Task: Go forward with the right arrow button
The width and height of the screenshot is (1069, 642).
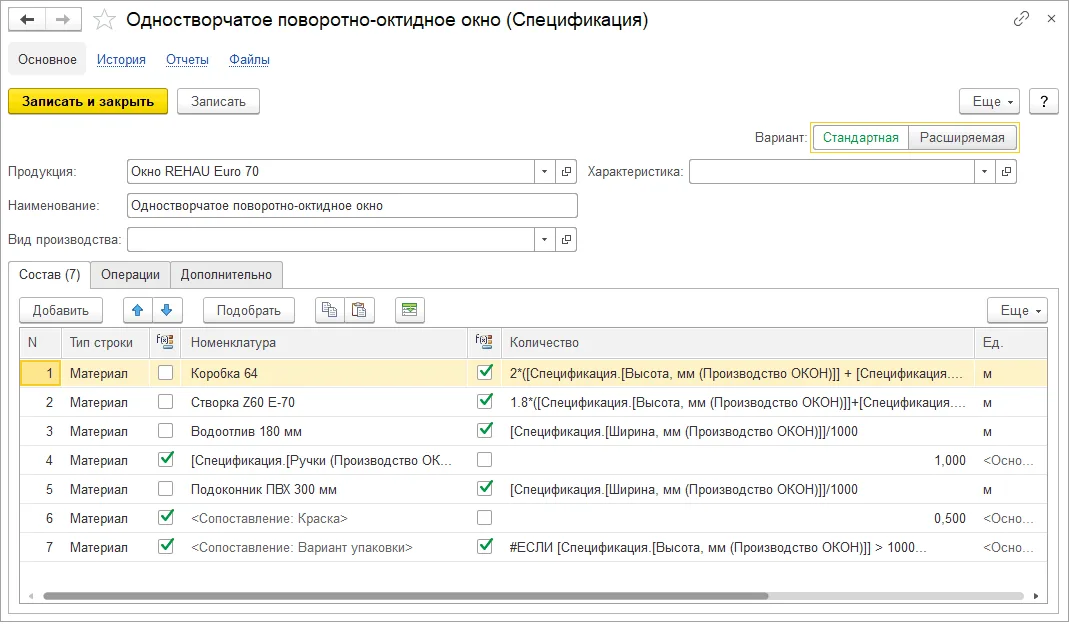Action: 63,20
